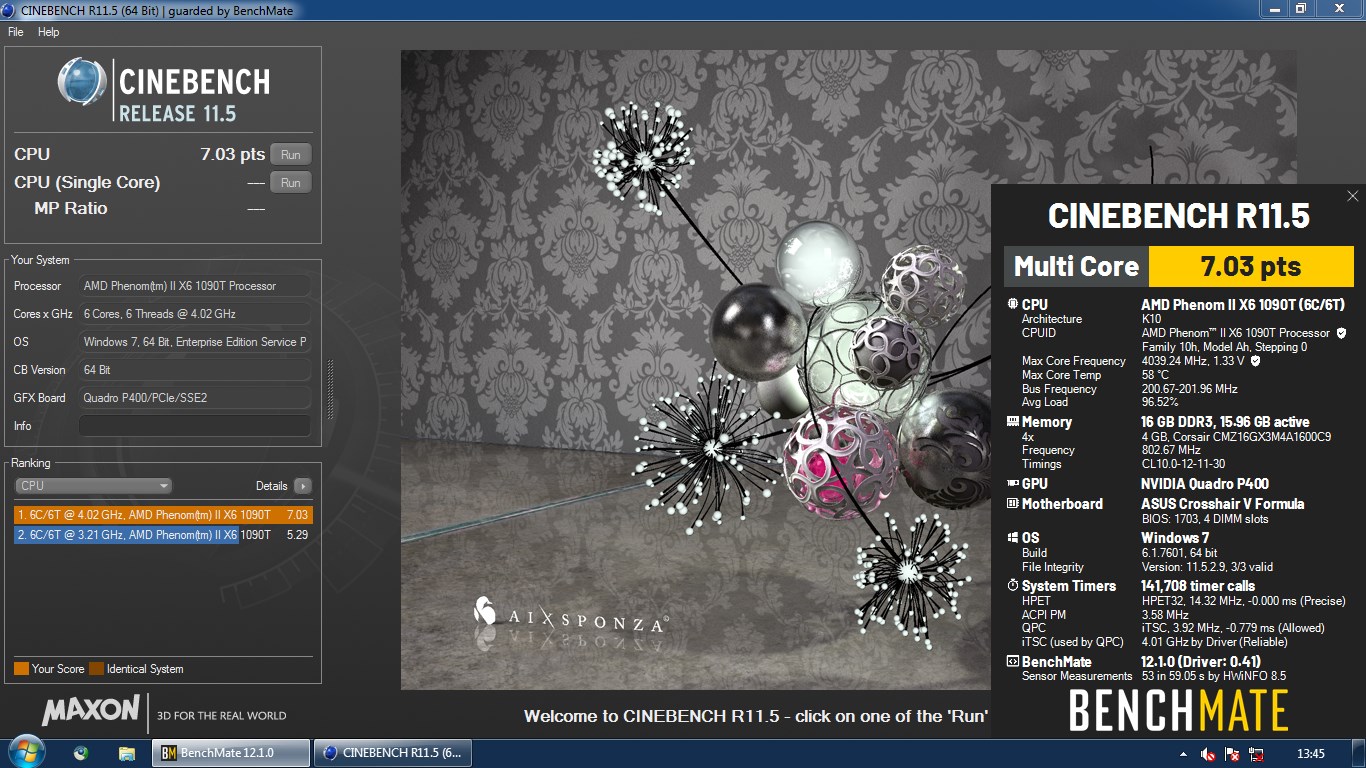Open the File menu

coord(16,32)
